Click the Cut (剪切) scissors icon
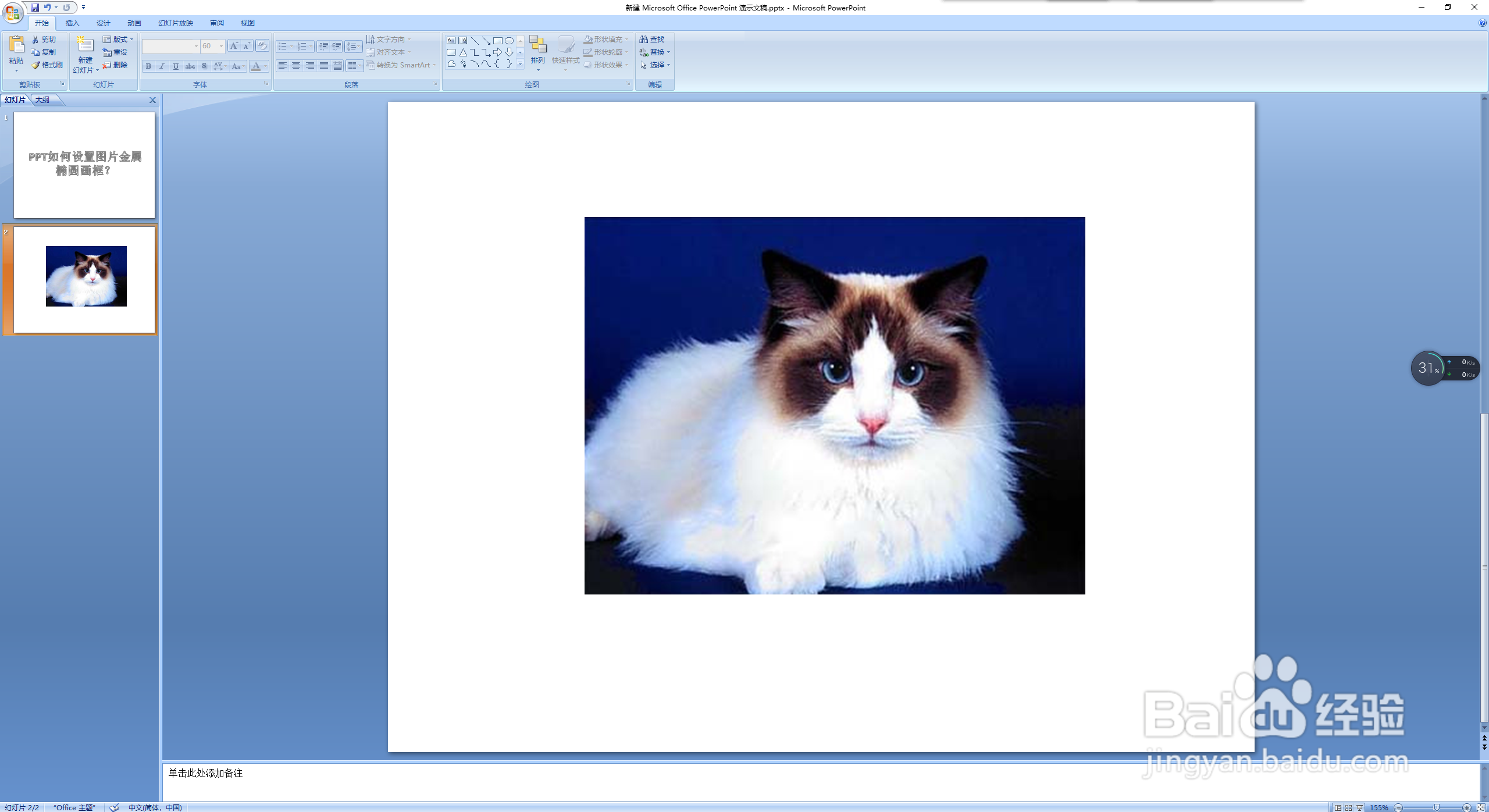The width and height of the screenshot is (1489, 812). (x=35, y=40)
